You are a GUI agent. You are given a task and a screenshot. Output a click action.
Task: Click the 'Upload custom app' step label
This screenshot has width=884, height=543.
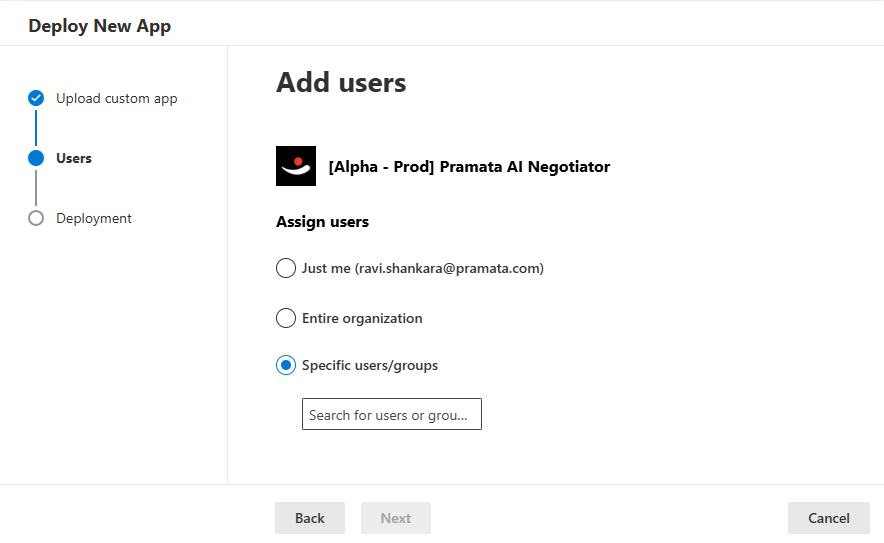[x=117, y=99]
